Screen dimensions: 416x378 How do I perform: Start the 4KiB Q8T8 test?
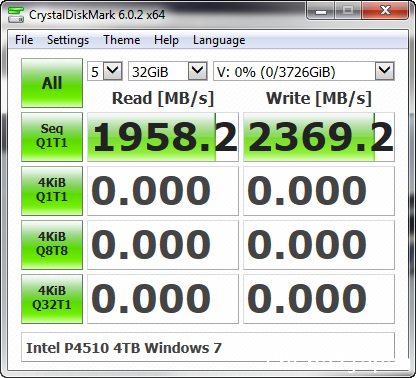point(52,245)
